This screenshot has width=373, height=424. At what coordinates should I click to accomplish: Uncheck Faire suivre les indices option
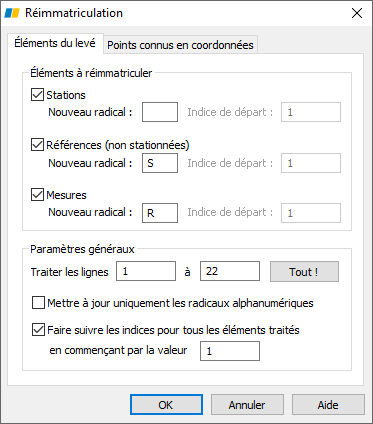point(38,330)
